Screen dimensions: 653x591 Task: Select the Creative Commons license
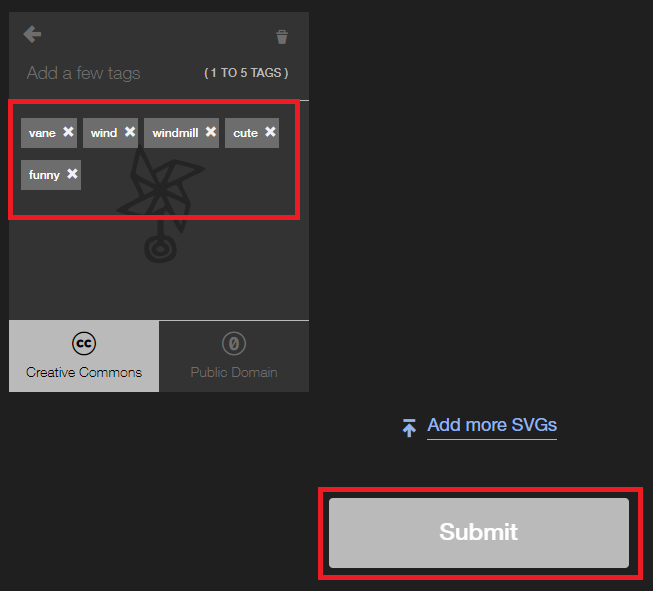click(x=84, y=356)
